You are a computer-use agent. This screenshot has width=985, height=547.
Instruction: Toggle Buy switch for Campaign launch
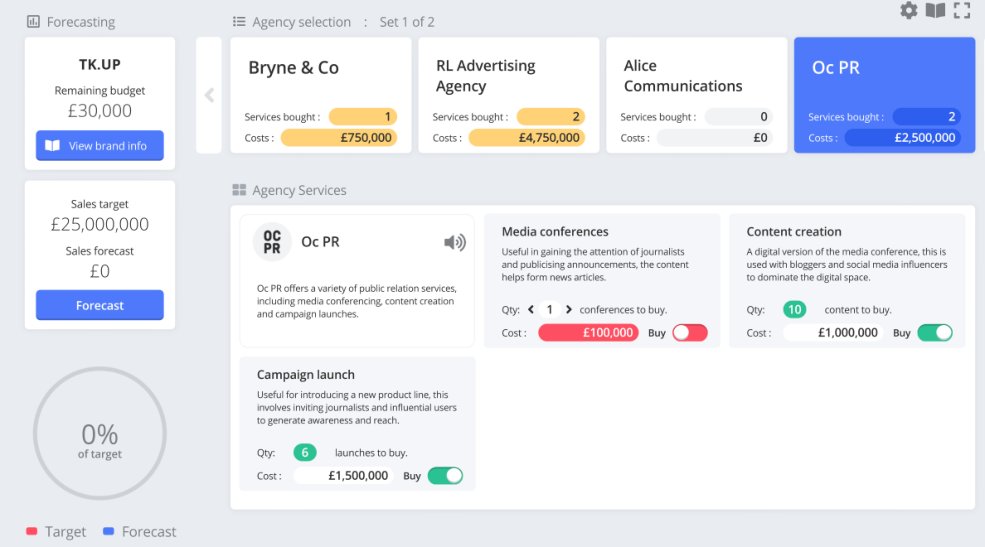tap(445, 476)
